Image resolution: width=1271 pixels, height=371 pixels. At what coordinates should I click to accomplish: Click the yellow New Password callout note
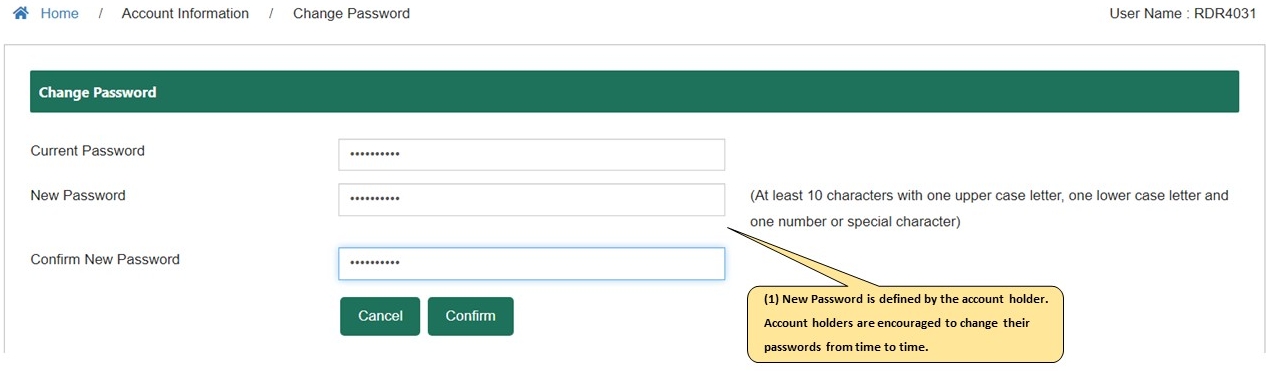[x=905, y=323]
